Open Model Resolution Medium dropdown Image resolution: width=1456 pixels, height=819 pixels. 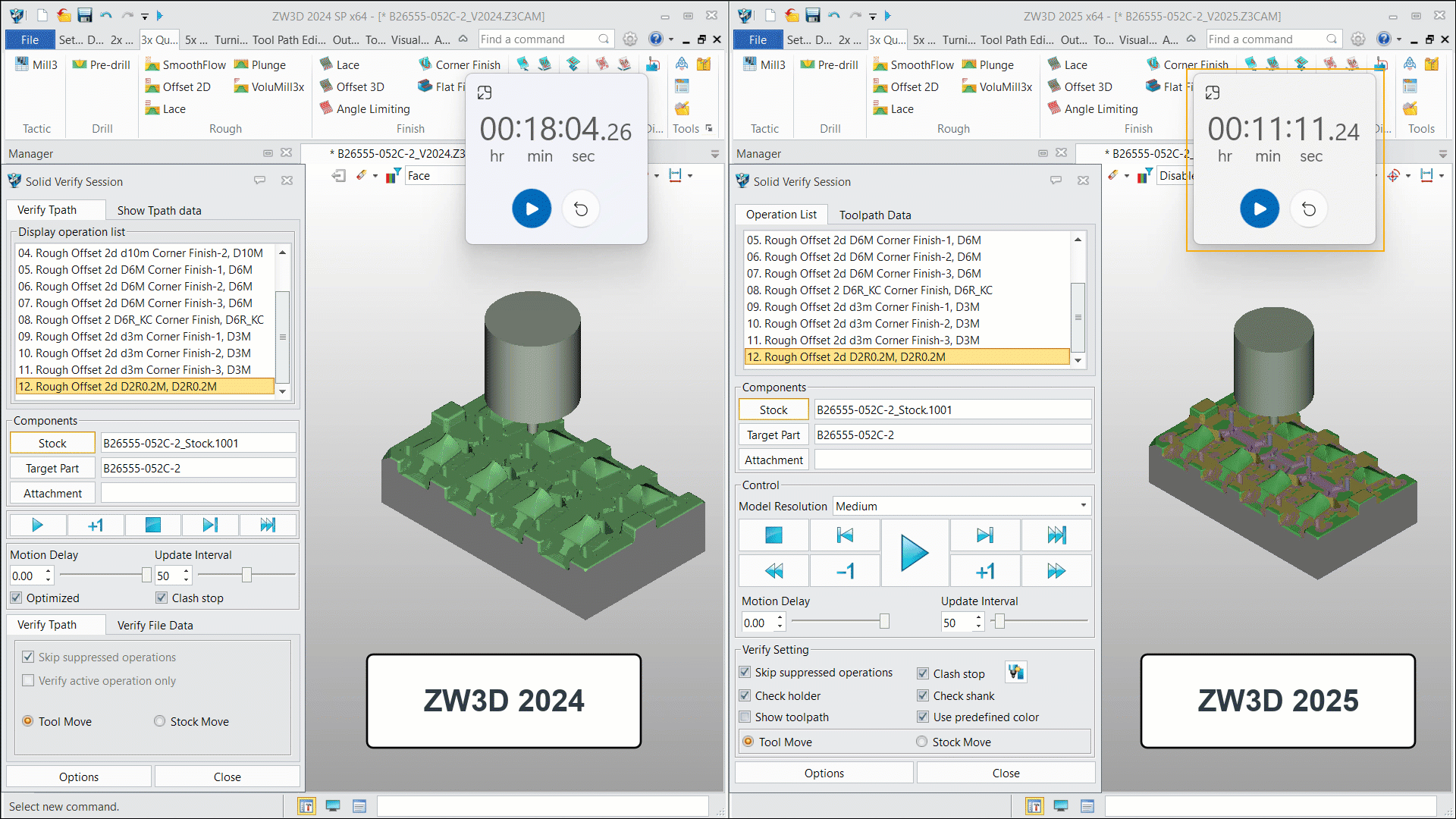962,506
